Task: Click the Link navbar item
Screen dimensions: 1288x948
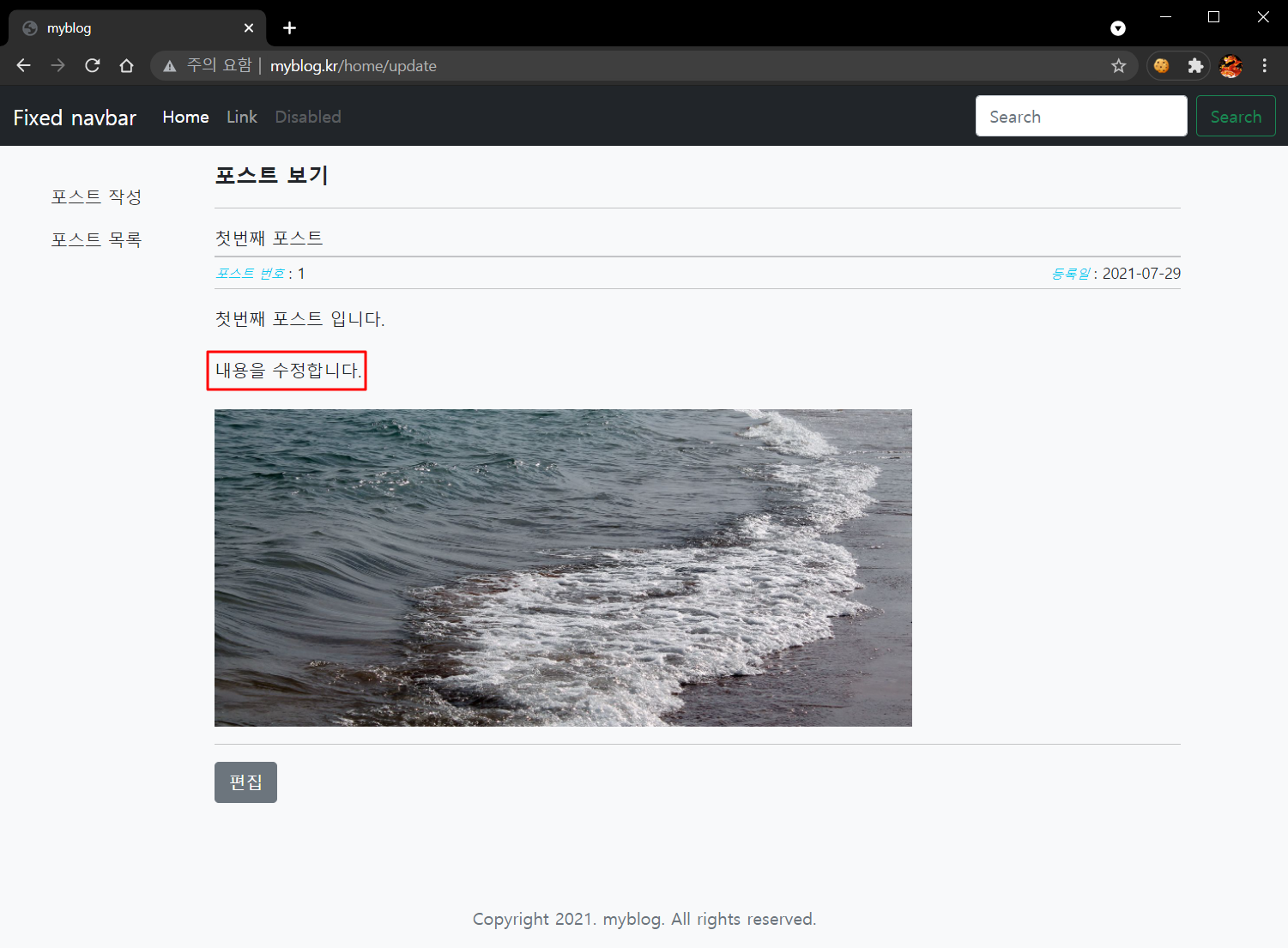Action: [x=242, y=117]
